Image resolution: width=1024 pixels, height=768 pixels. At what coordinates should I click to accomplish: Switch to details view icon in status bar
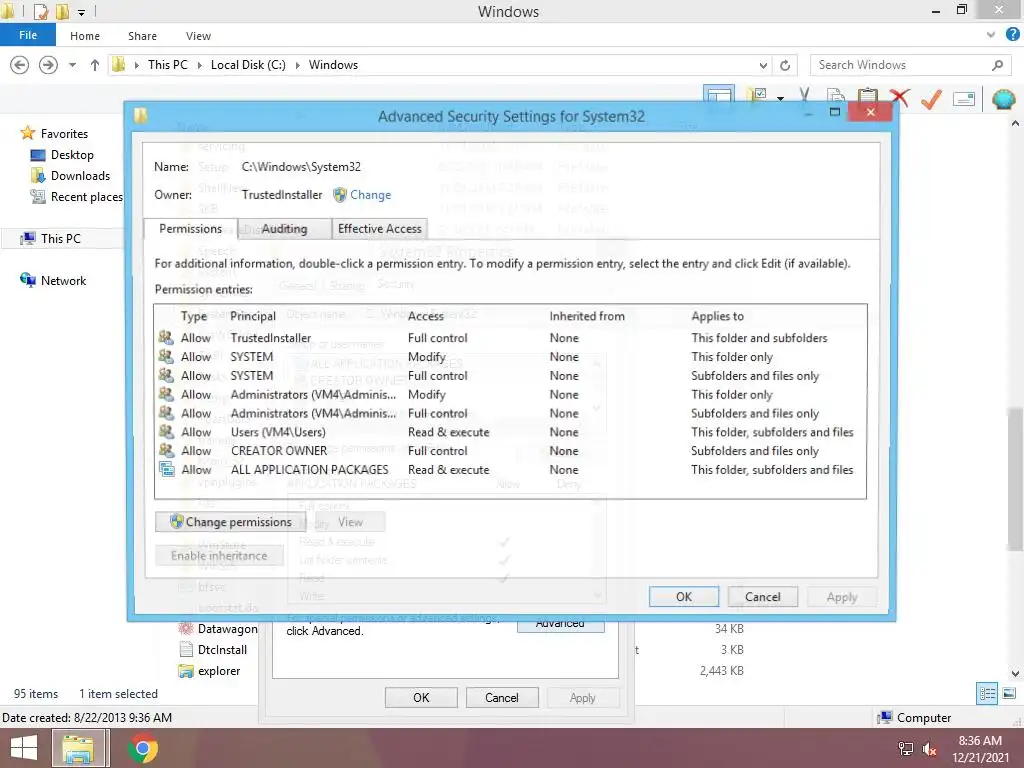(x=987, y=694)
